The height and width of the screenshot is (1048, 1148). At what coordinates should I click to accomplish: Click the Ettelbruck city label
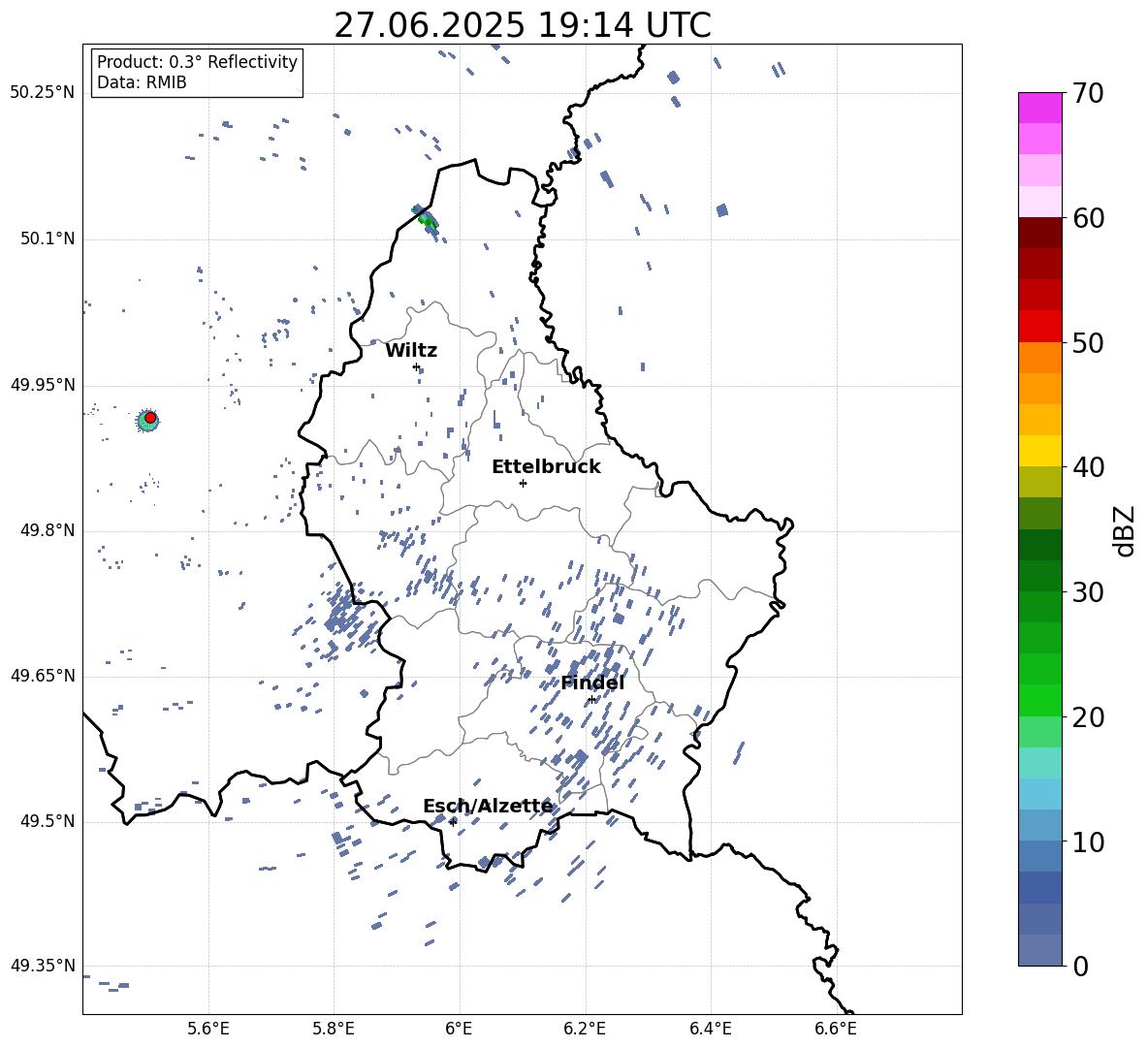coord(546,467)
